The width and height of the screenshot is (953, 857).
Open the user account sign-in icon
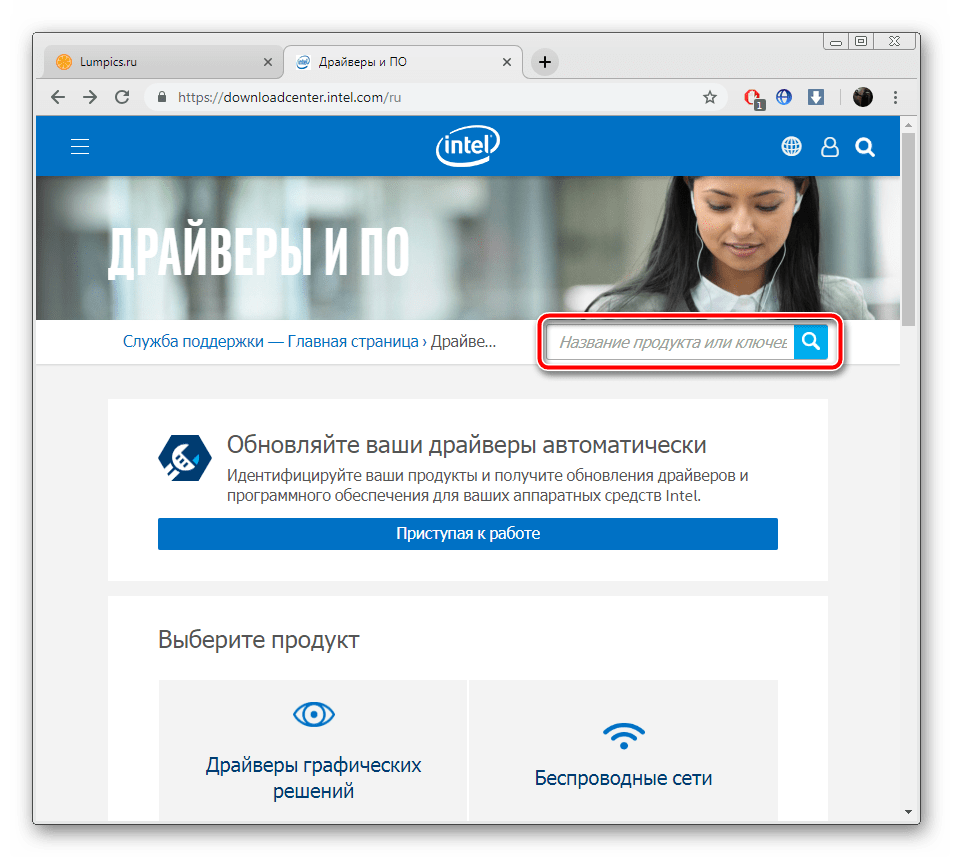829,147
